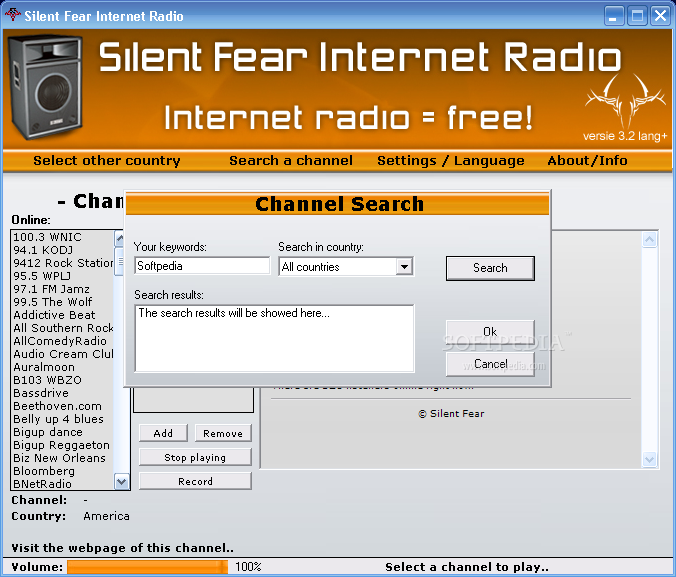The width and height of the screenshot is (676, 577).
Task: Select channel 9412 Rock Station
Action: click(63, 263)
